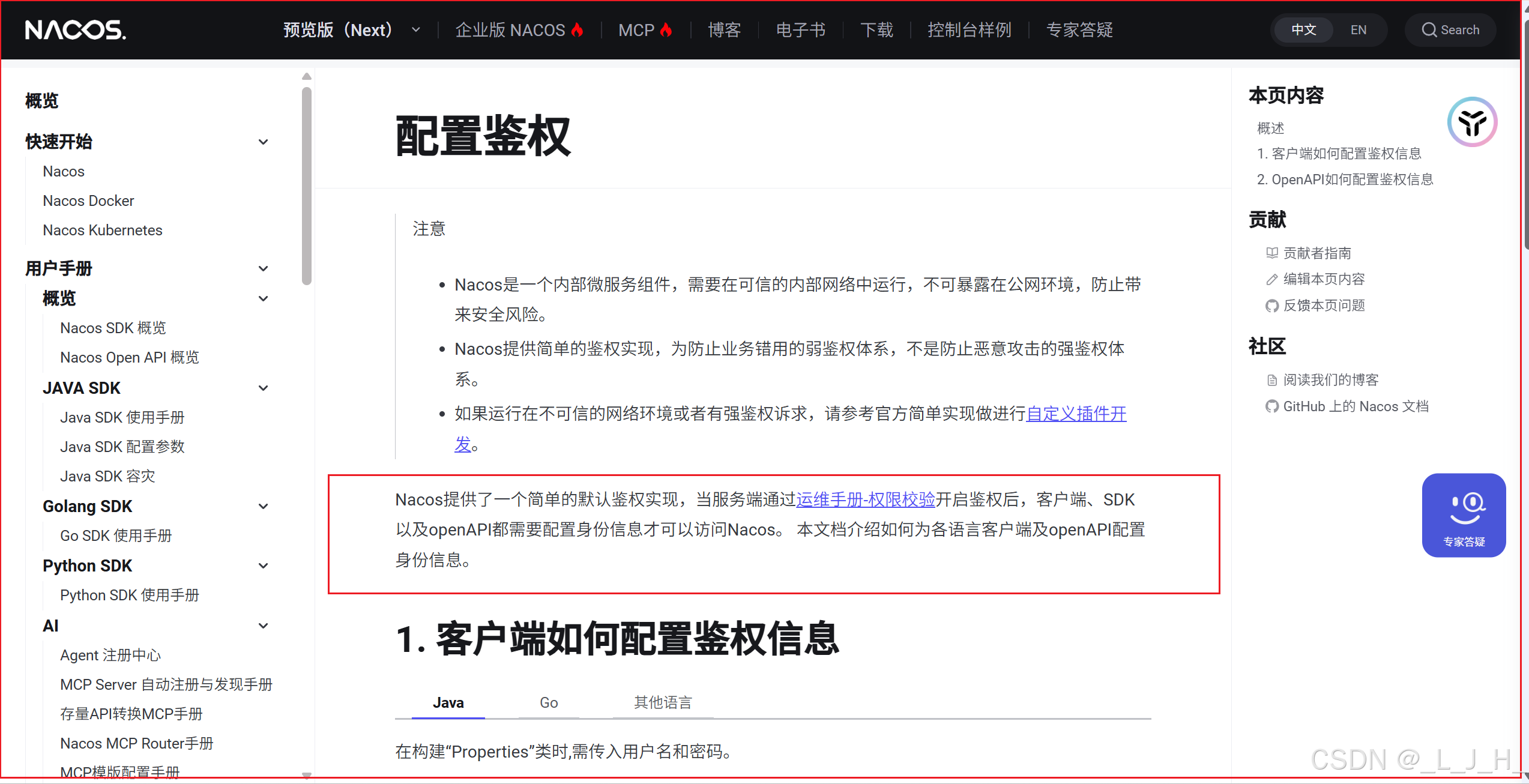Click the book icon next to 贡献者指南
1529x784 pixels.
[x=1271, y=253]
